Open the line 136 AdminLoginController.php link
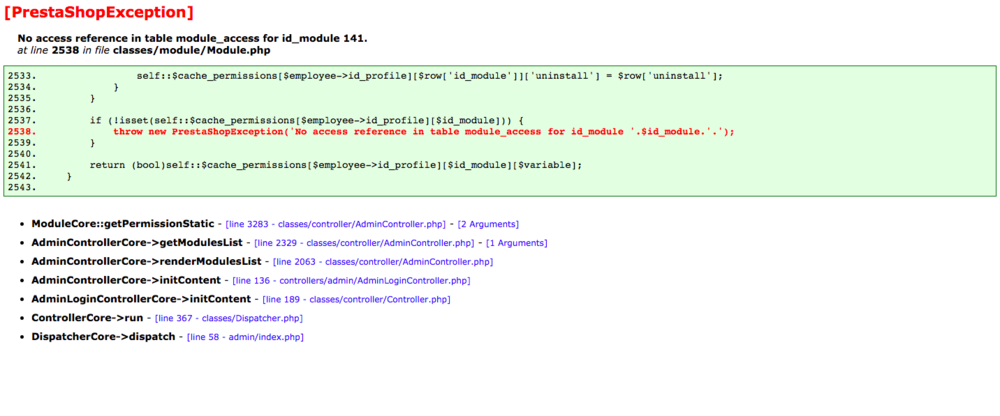Screen dimensions: 1000x416 [351, 281]
